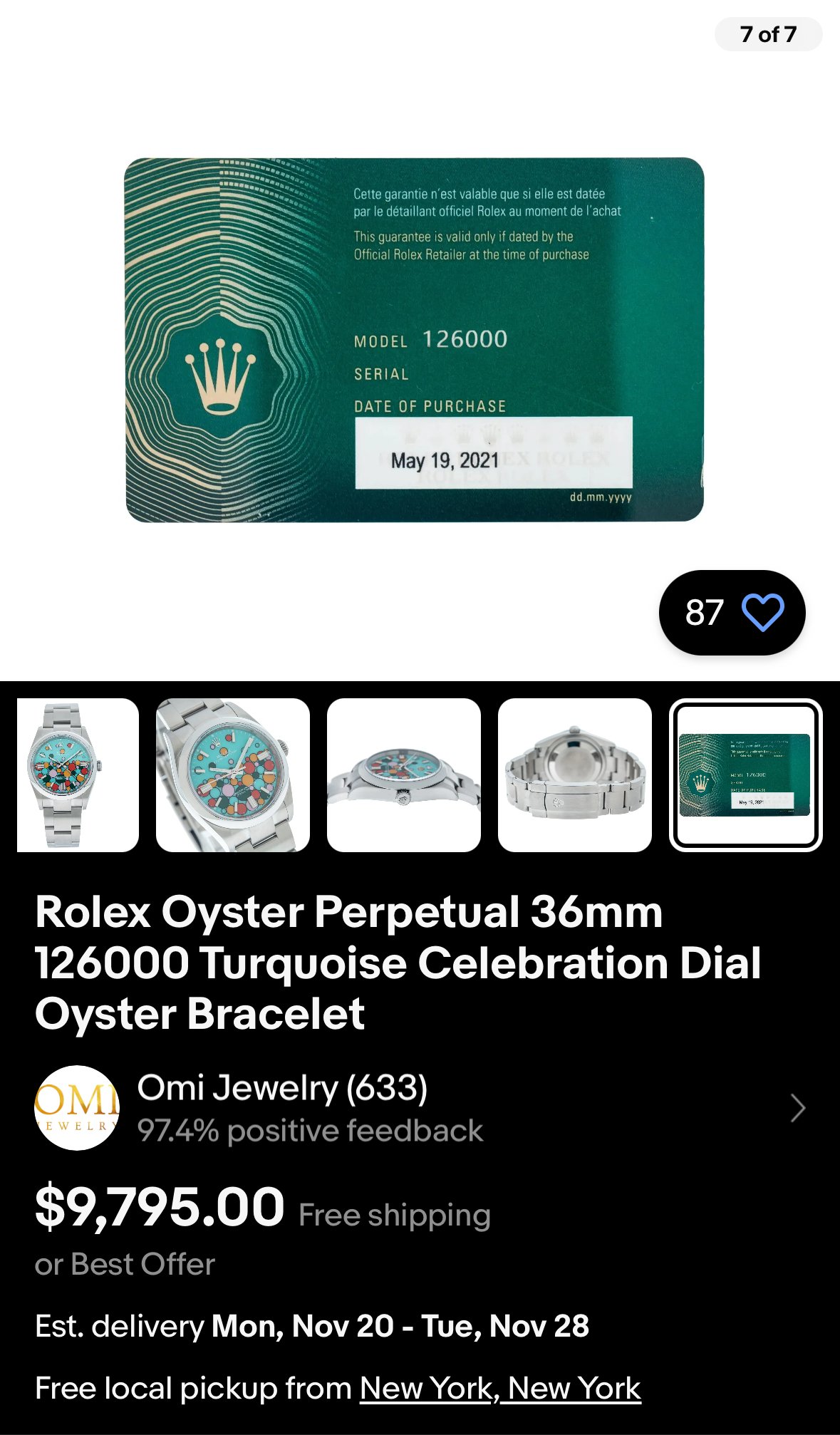Select the side profile watch thumbnail

tap(404, 775)
